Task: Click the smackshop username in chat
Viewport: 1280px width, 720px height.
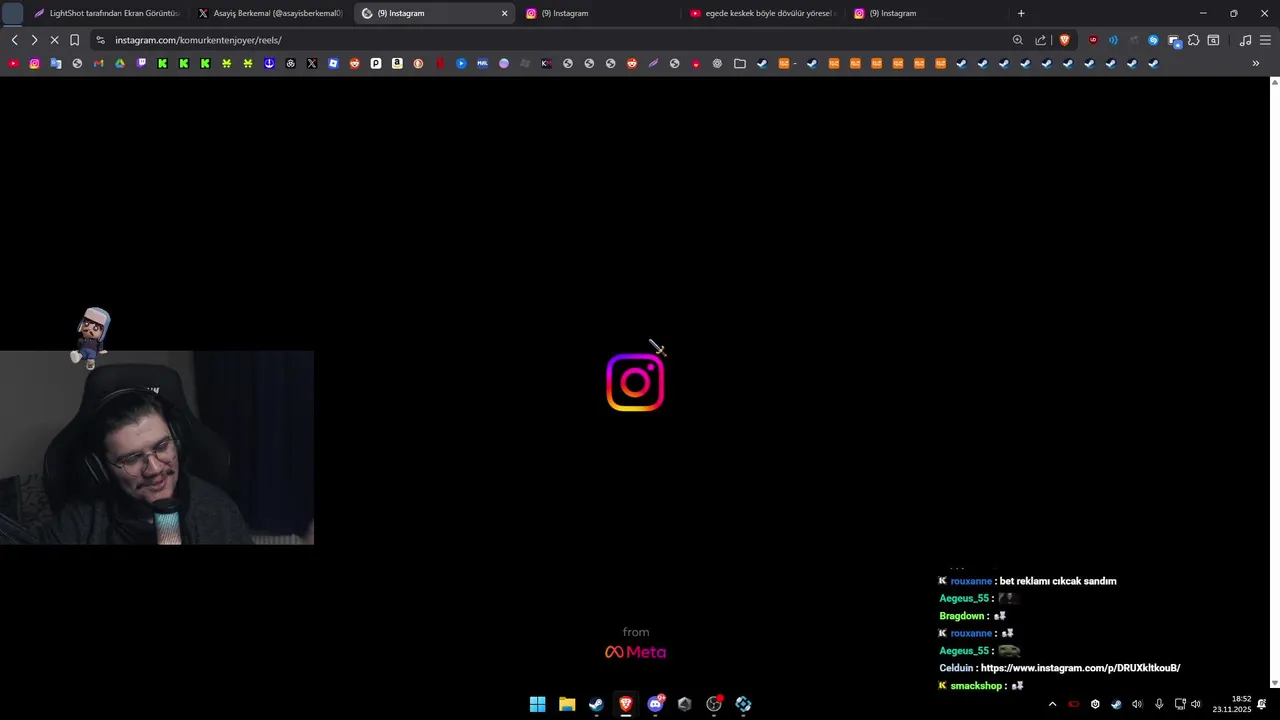Action: tap(976, 686)
